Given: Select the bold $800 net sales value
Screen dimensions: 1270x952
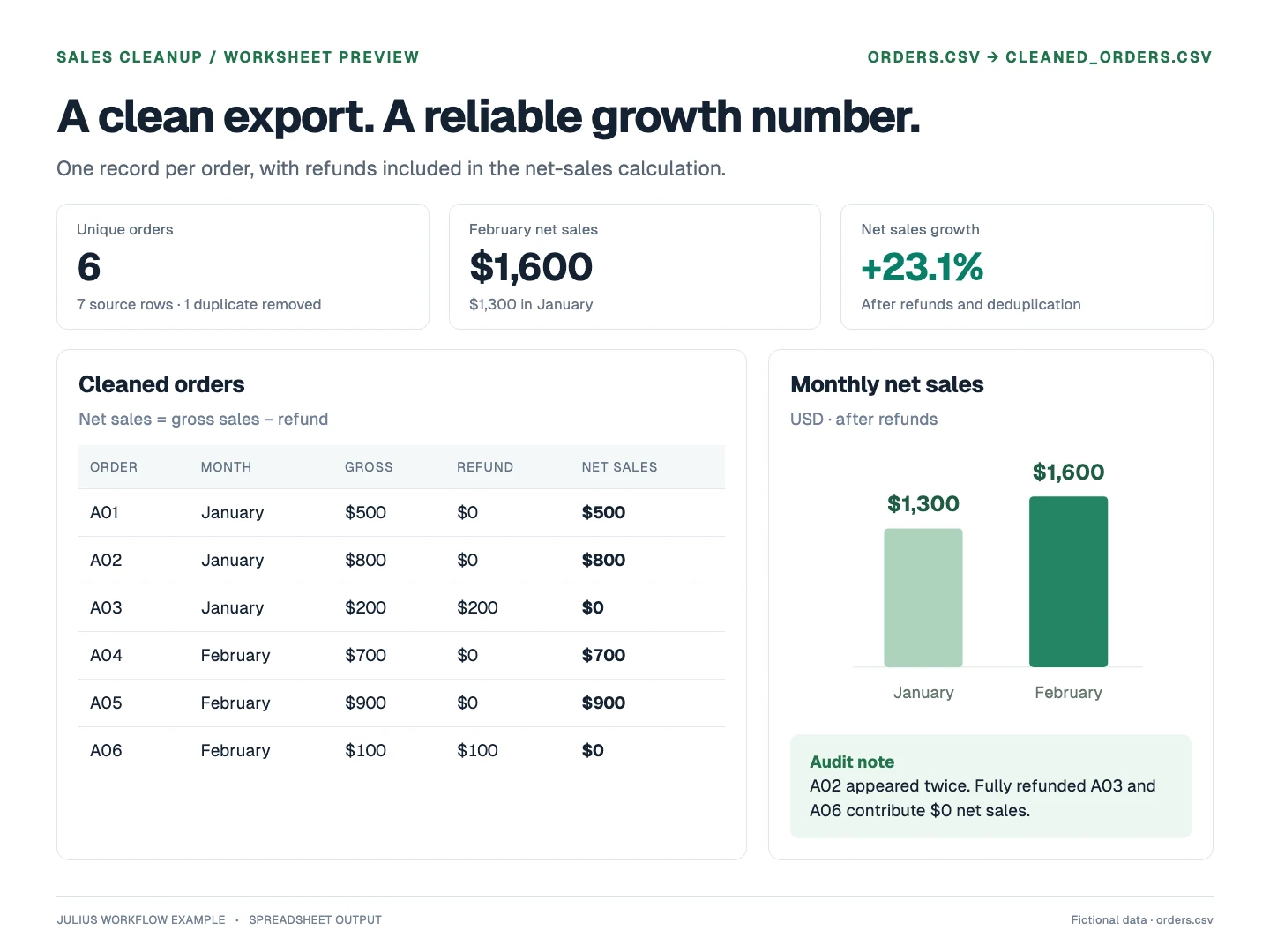Looking at the screenshot, I should [603, 561].
